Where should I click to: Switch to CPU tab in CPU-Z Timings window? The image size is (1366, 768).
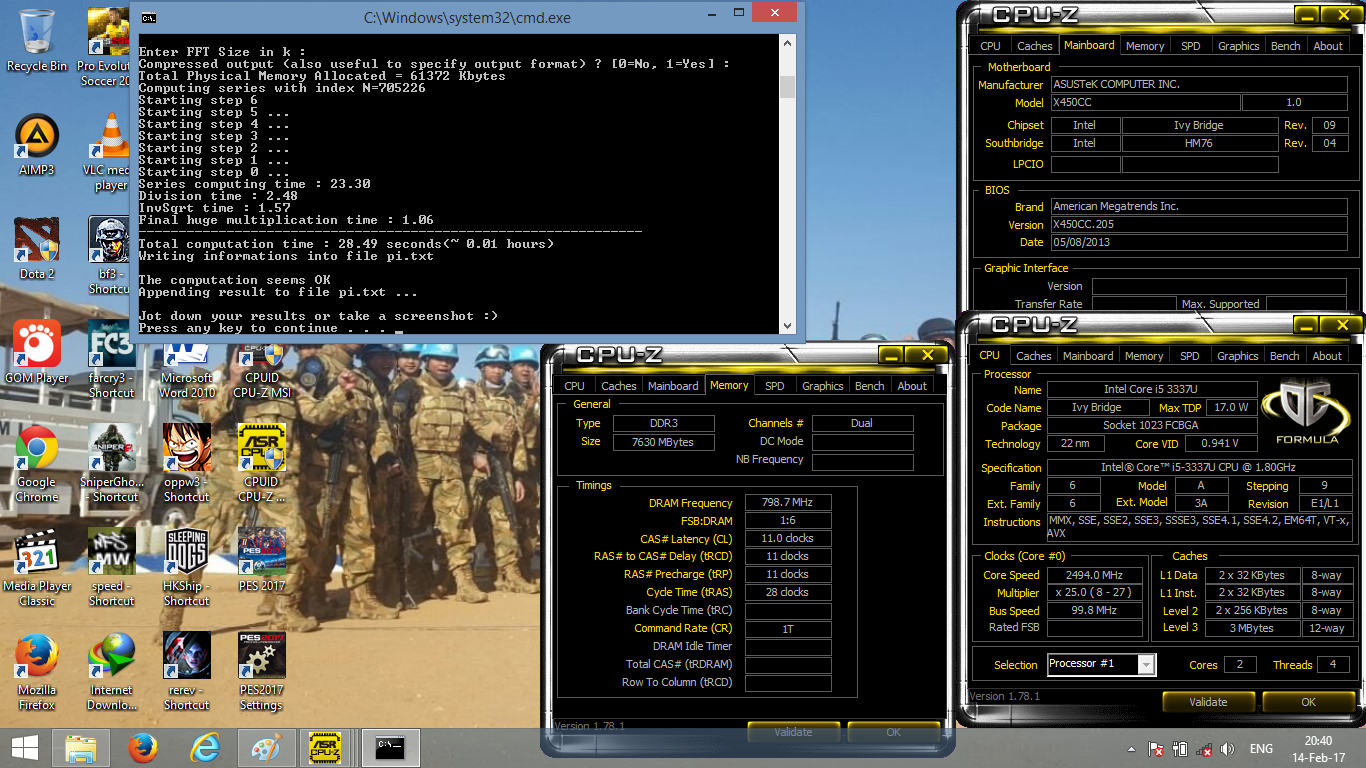point(574,386)
